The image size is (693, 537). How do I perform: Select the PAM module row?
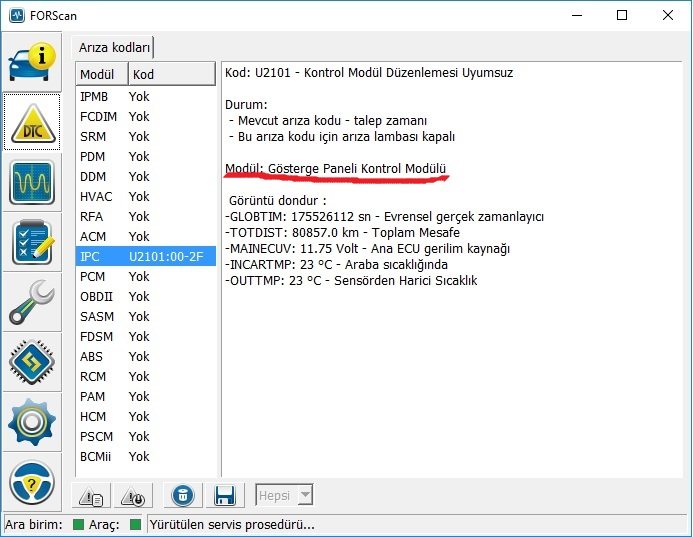145,396
